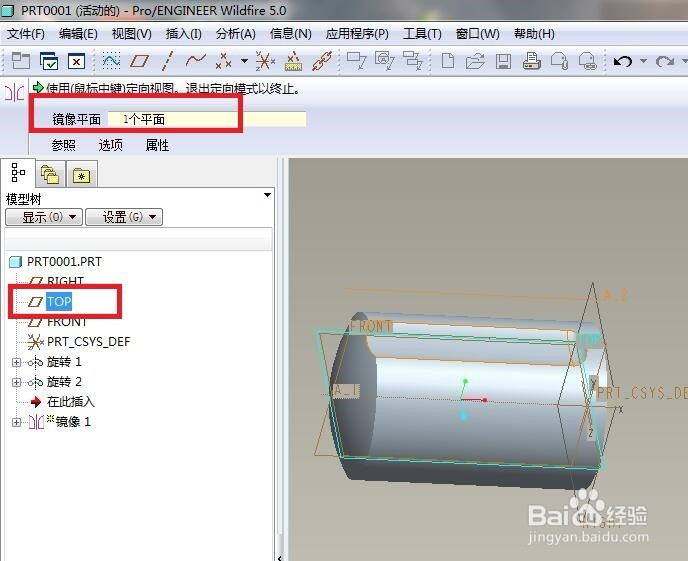Redo the last undone action
The width and height of the screenshot is (688, 561).
pyautogui.click(x=665, y=61)
